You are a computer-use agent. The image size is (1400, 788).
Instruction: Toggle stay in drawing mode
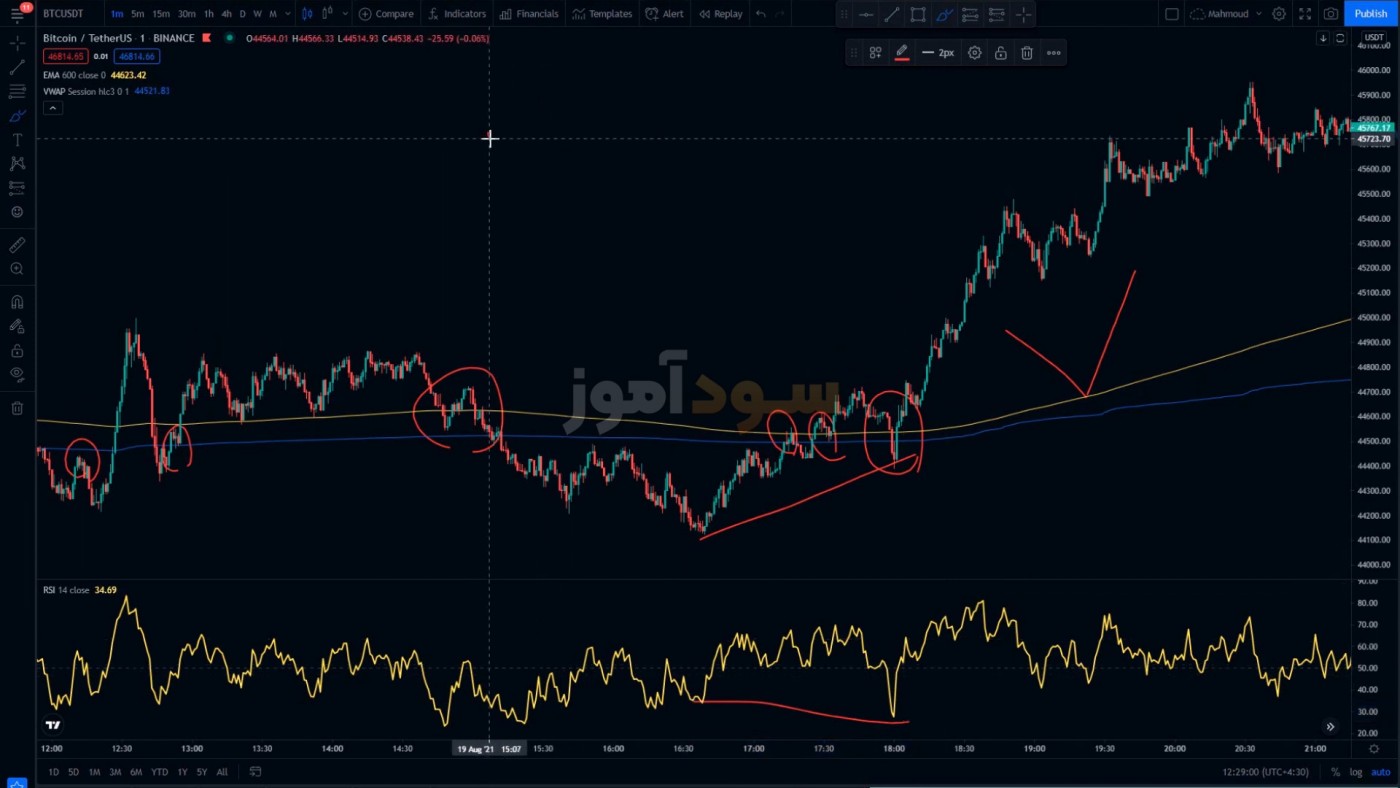17,326
